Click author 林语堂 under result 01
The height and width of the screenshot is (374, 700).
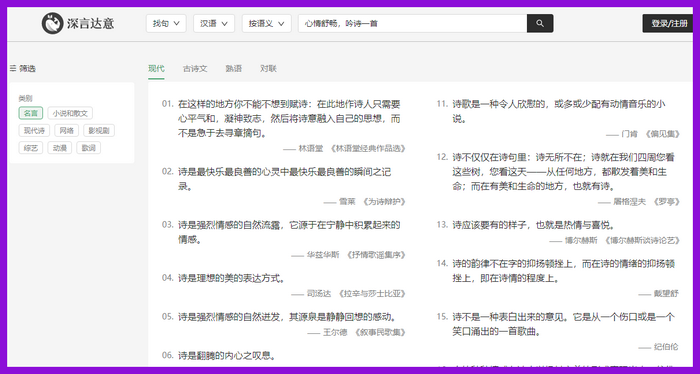click(x=311, y=148)
